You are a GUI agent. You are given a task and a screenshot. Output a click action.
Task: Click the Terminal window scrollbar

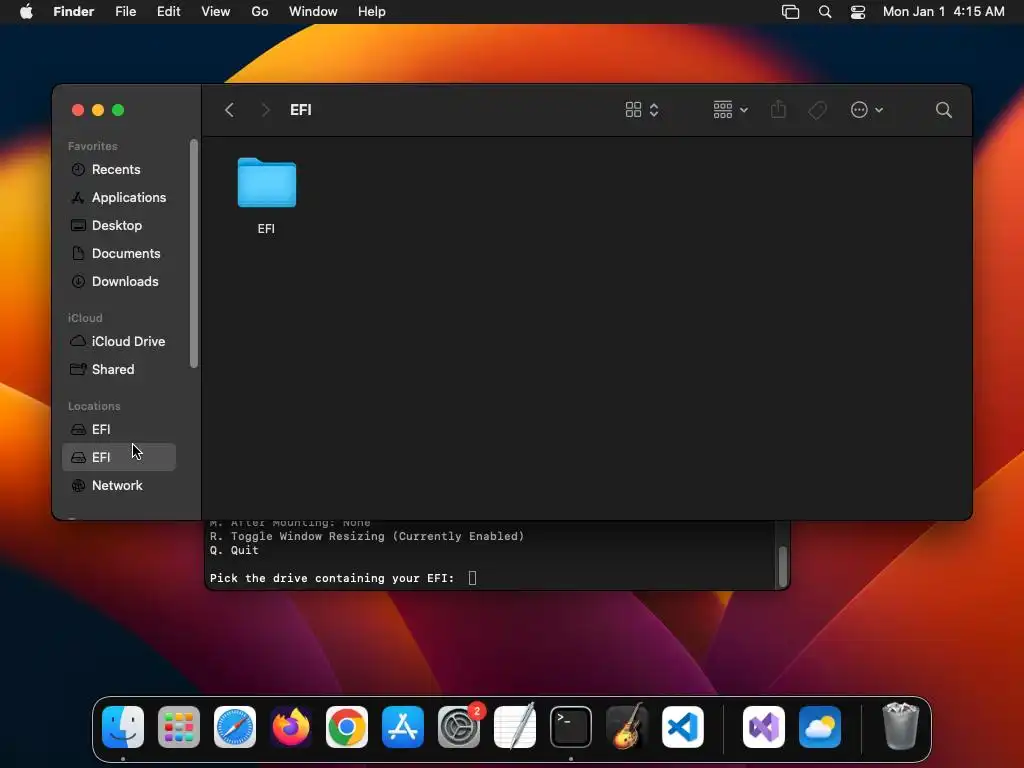click(782, 566)
